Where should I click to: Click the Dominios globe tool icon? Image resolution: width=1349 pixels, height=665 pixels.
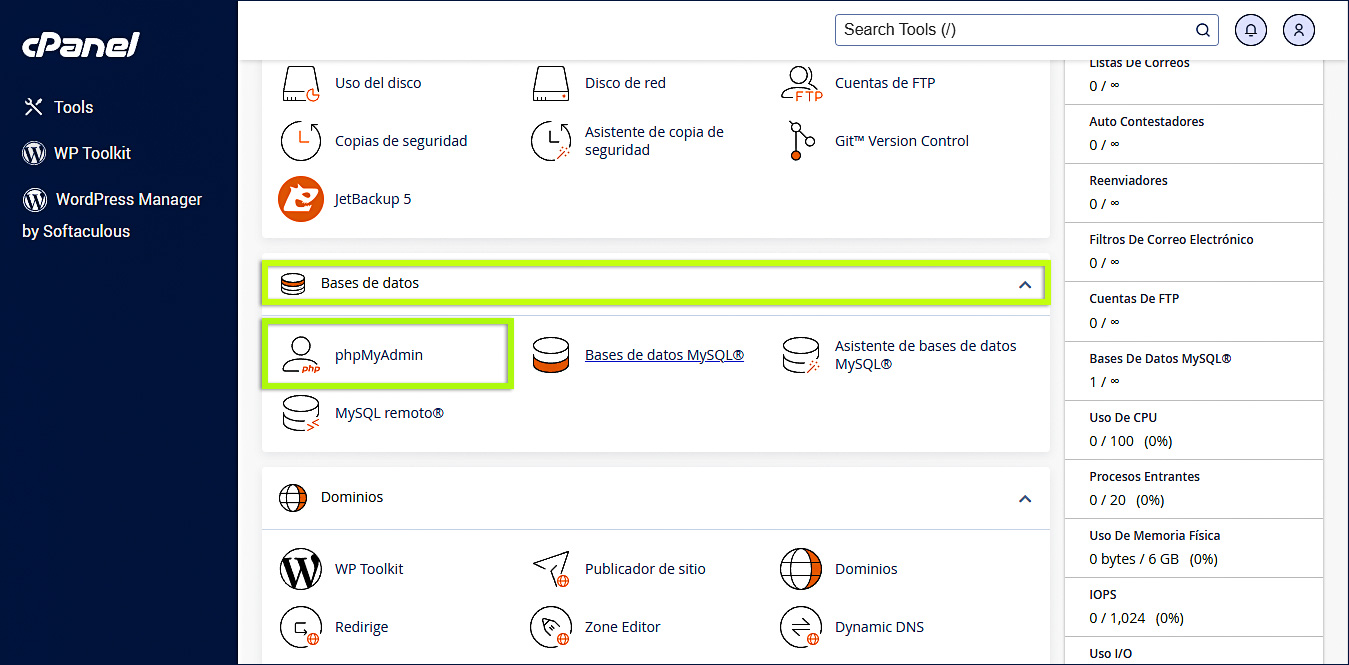[801, 569]
